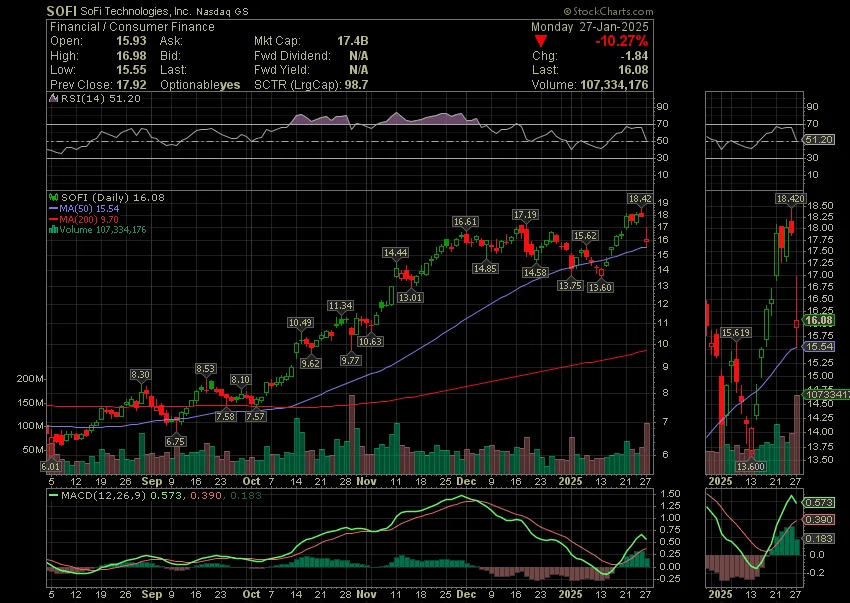This screenshot has height=603, width=850.
Task: Click the 8.10 price label
Action: pyautogui.click(x=240, y=380)
